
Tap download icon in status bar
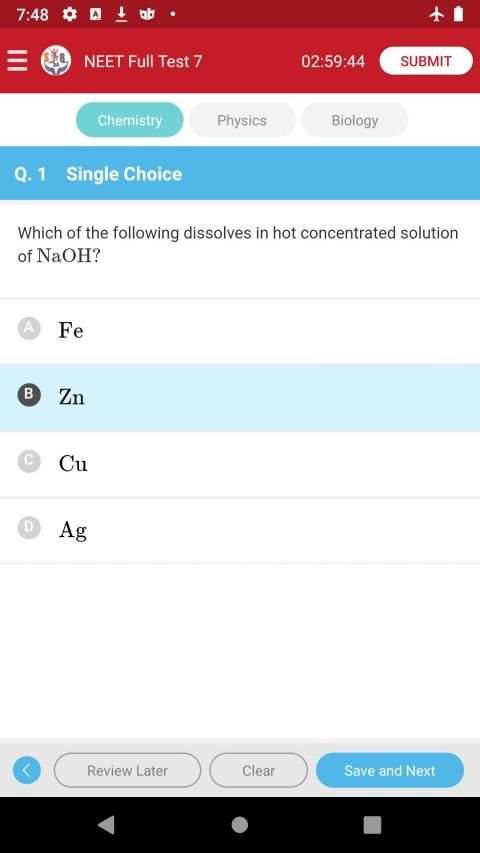tap(121, 15)
